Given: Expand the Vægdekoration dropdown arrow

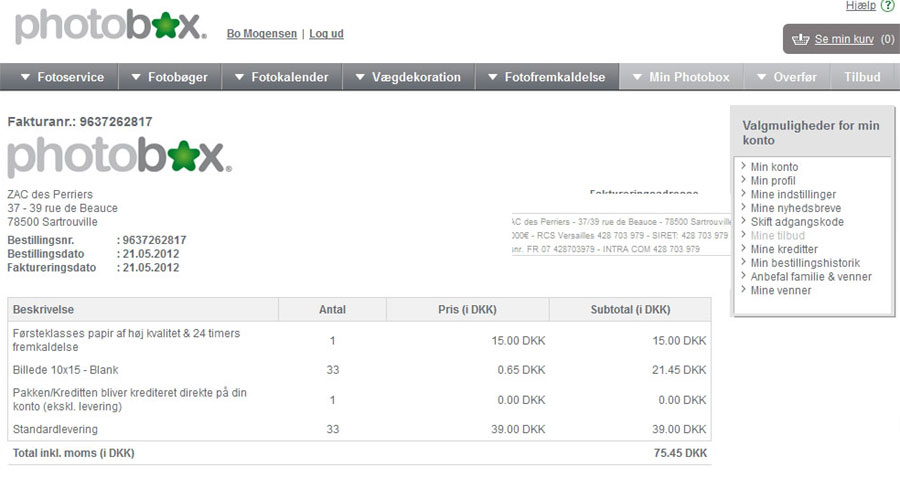Looking at the screenshot, I should 360,77.
